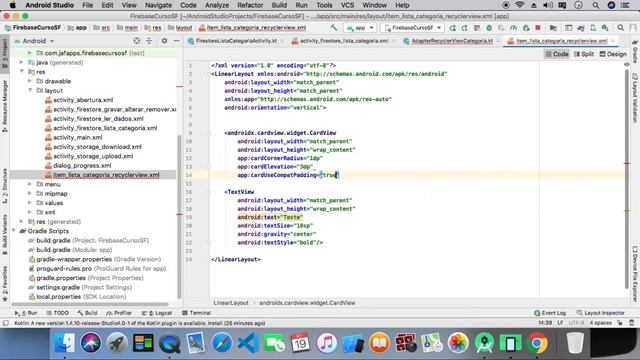Click the green Debug bug icon
The width and height of the screenshot is (640, 360).
pyautogui.click(x=489, y=28)
